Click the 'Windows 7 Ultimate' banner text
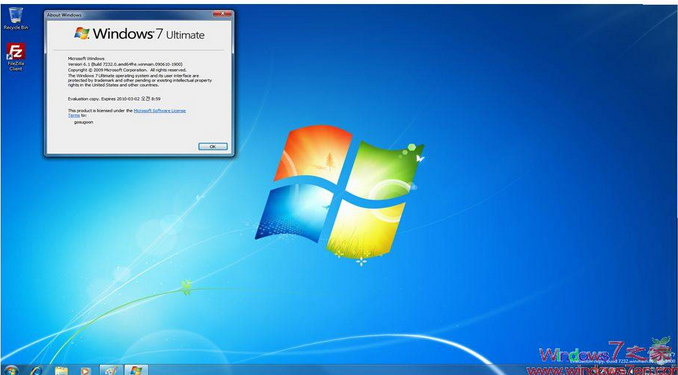The width and height of the screenshot is (678, 375). (148, 34)
